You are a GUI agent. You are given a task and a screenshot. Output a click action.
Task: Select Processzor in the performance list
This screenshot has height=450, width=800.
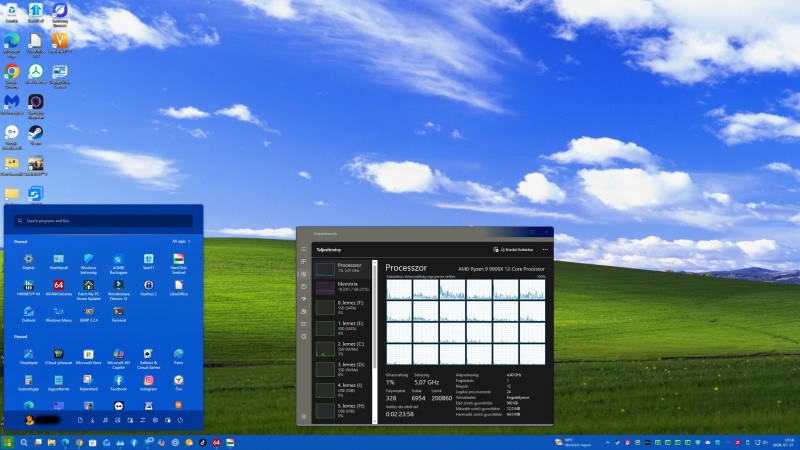[342, 268]
